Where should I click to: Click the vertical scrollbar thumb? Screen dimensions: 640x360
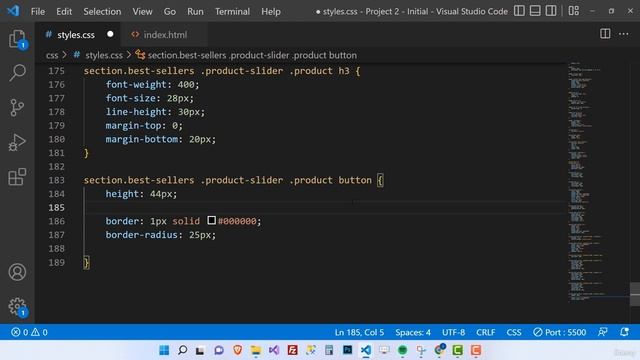635,294
